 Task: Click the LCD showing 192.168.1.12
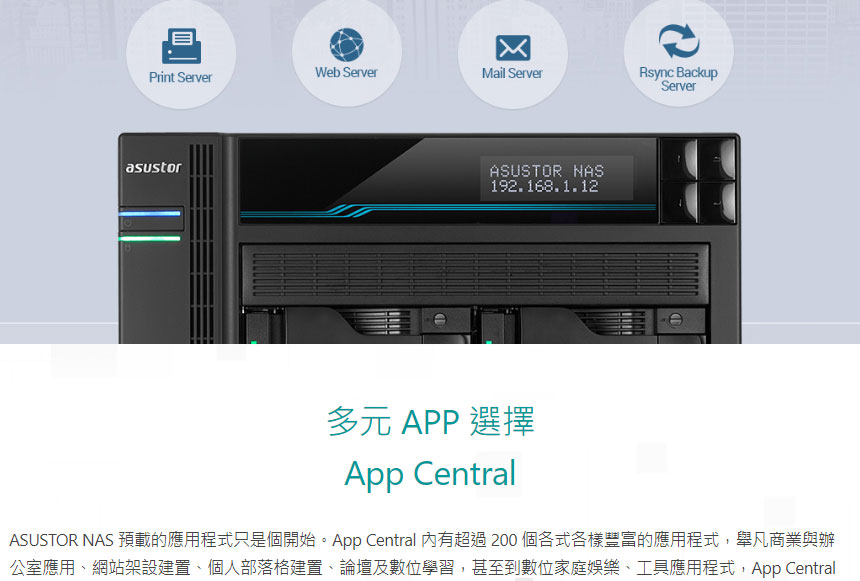(x=557, y=178)
